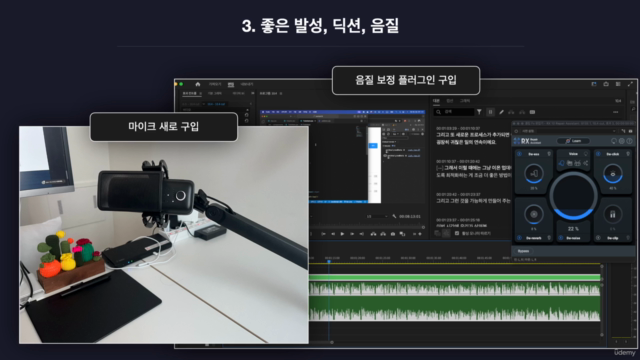Switch to the 그래픽 graphics tab
This screenshot has height=360, width=640.
[x=465, y=100]
